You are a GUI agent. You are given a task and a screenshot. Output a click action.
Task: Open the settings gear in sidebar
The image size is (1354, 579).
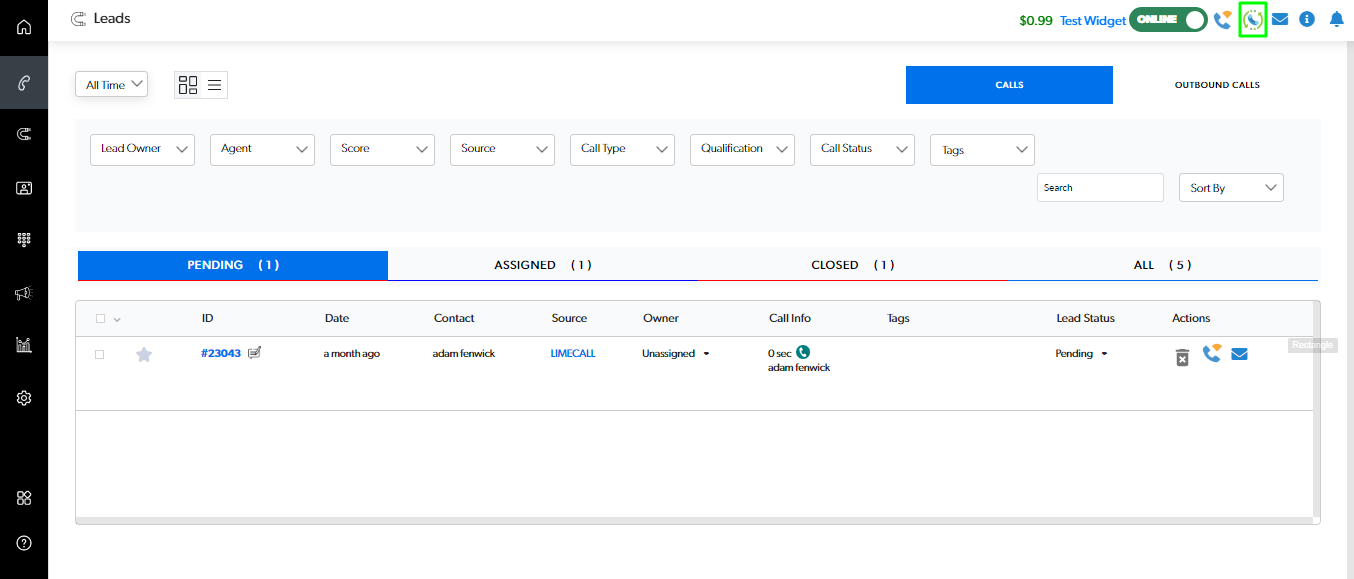24,398
